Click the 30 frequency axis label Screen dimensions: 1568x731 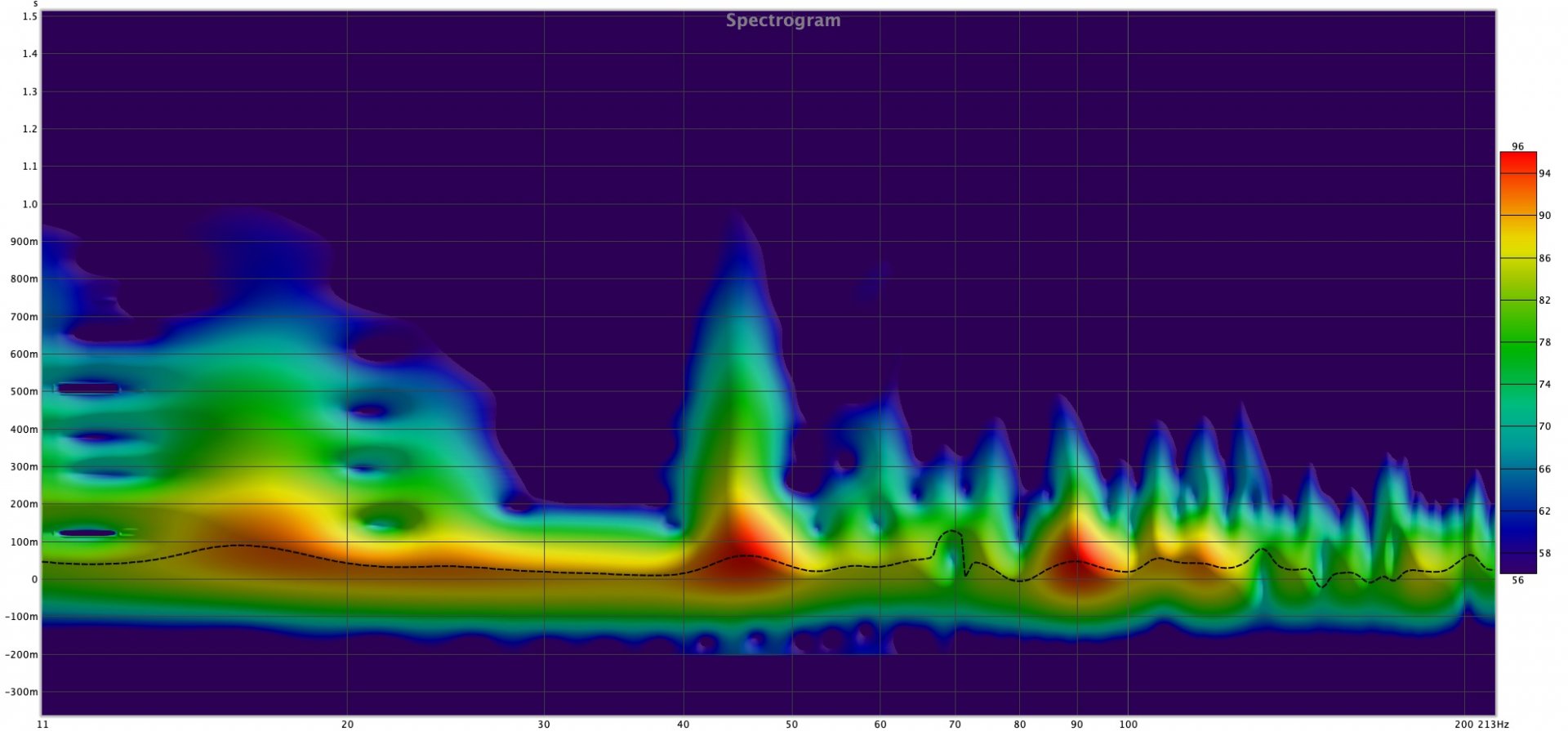tap(544, 724)
